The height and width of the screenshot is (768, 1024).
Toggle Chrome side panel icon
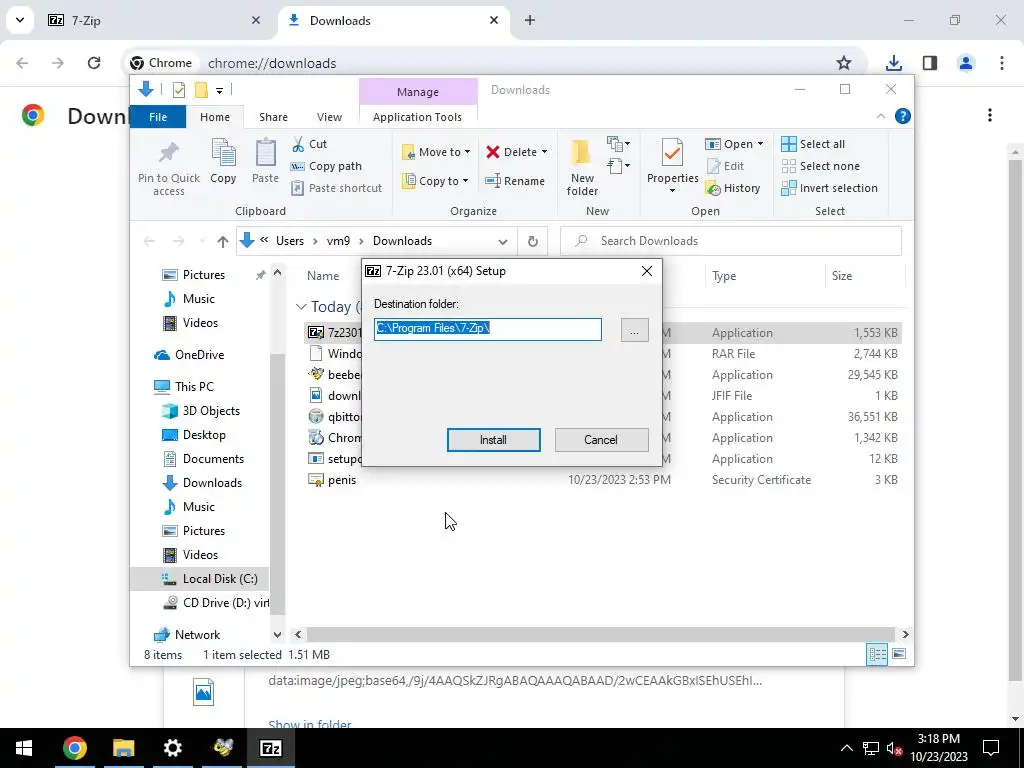930,63
